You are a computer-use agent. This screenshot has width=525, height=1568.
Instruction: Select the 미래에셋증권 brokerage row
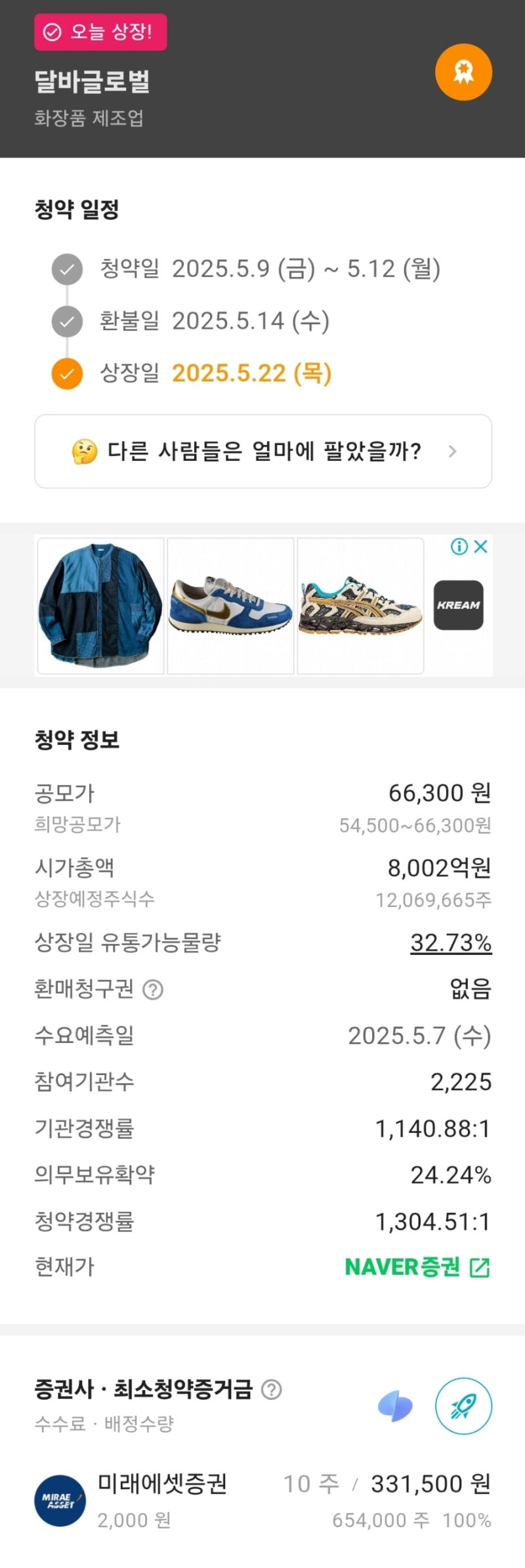click(x=262, y=1500)
